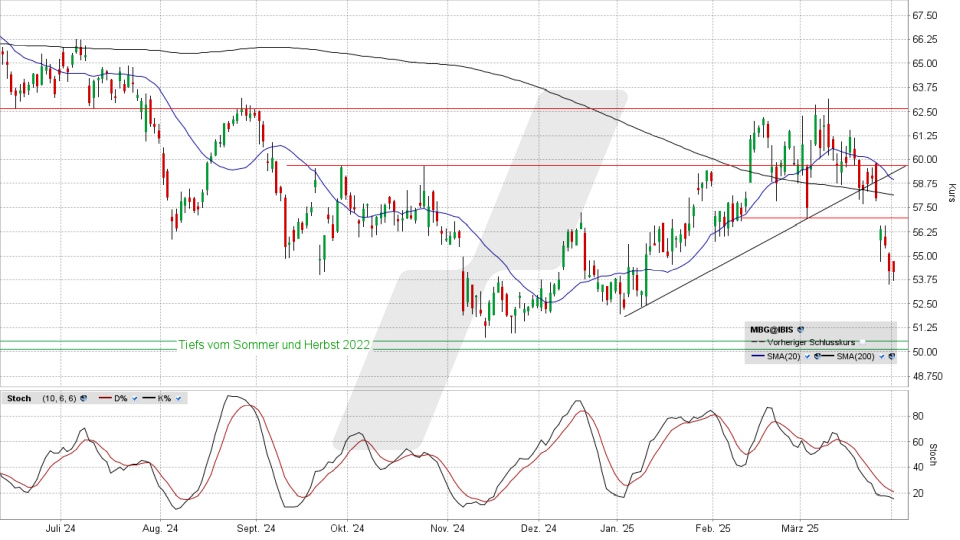The image size is (960, 540).
Task: Open settings icon for SMA(200)
Action: (891, 356)
